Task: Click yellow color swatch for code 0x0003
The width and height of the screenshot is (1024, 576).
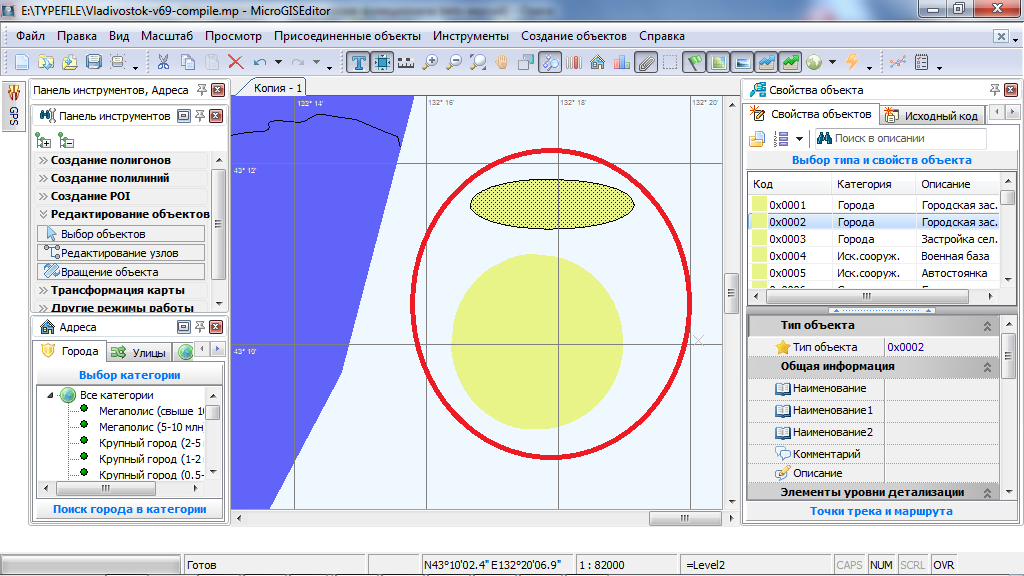Action: click(759, 239)
